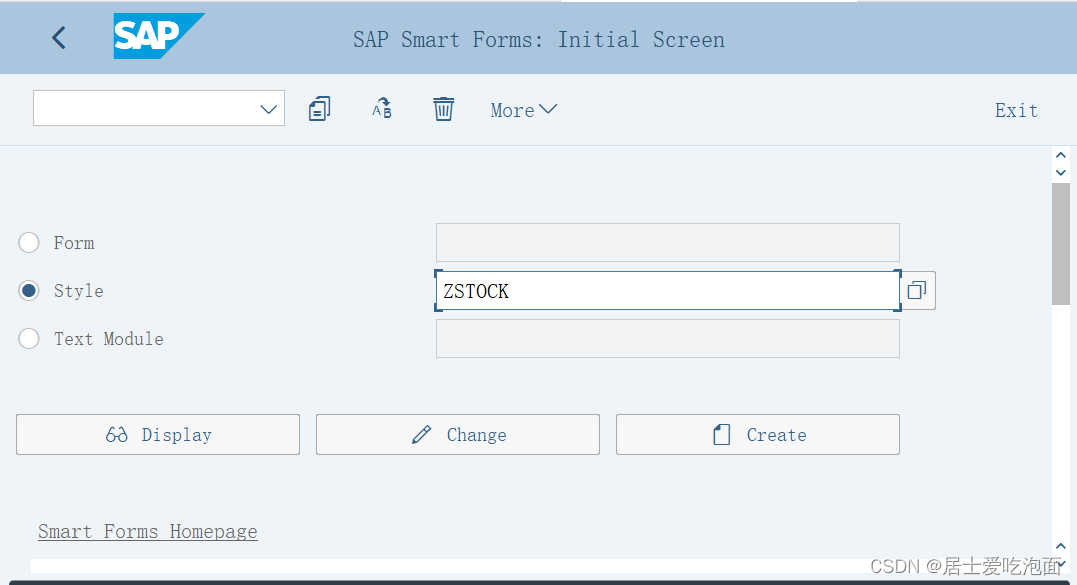The width and height of the screenshot is (1077, 585).
Task: Click the Display button
Action: pyautogui.click(x=158, y=435)
